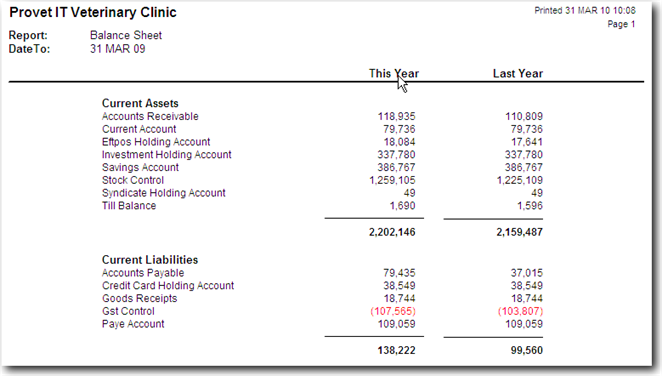The image size is (662, 376).
Task: Select the Eftpos Holding Account row label
Action: [x=156, y=142]
